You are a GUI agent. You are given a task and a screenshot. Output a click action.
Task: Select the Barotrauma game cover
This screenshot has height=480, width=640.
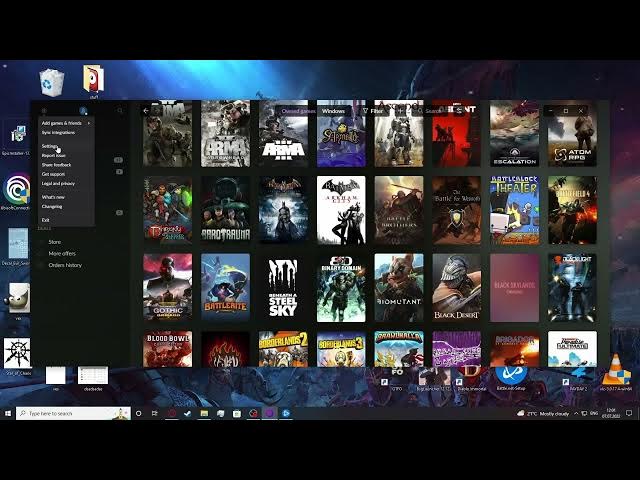click(x=225, y=210)
